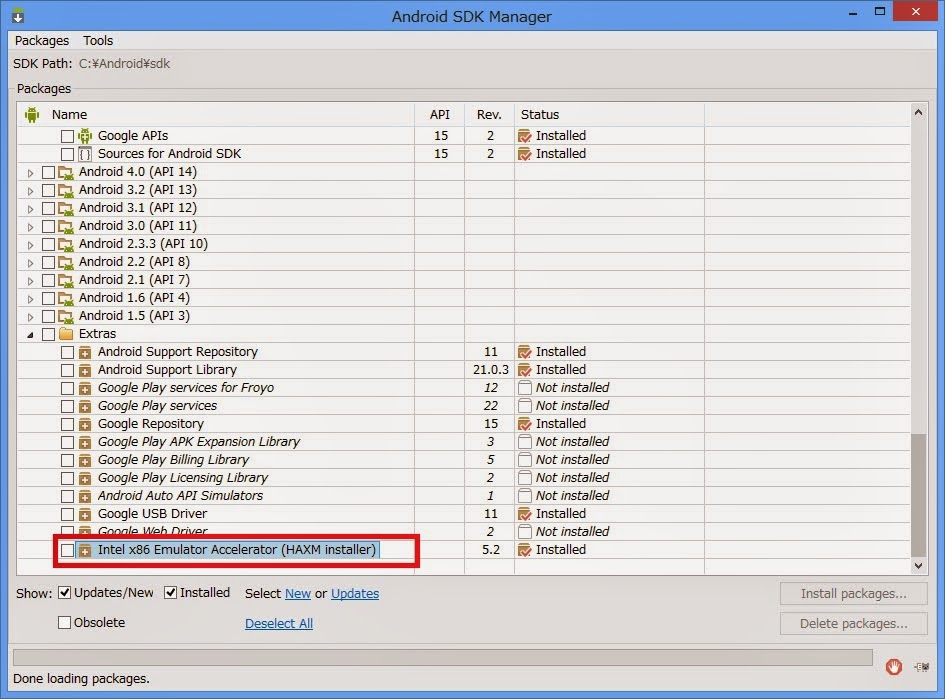This screenshot has height=699, width=945.
Task: Click the Google Play services package icon
Action: pyautogui.click(x=85, y=407)
